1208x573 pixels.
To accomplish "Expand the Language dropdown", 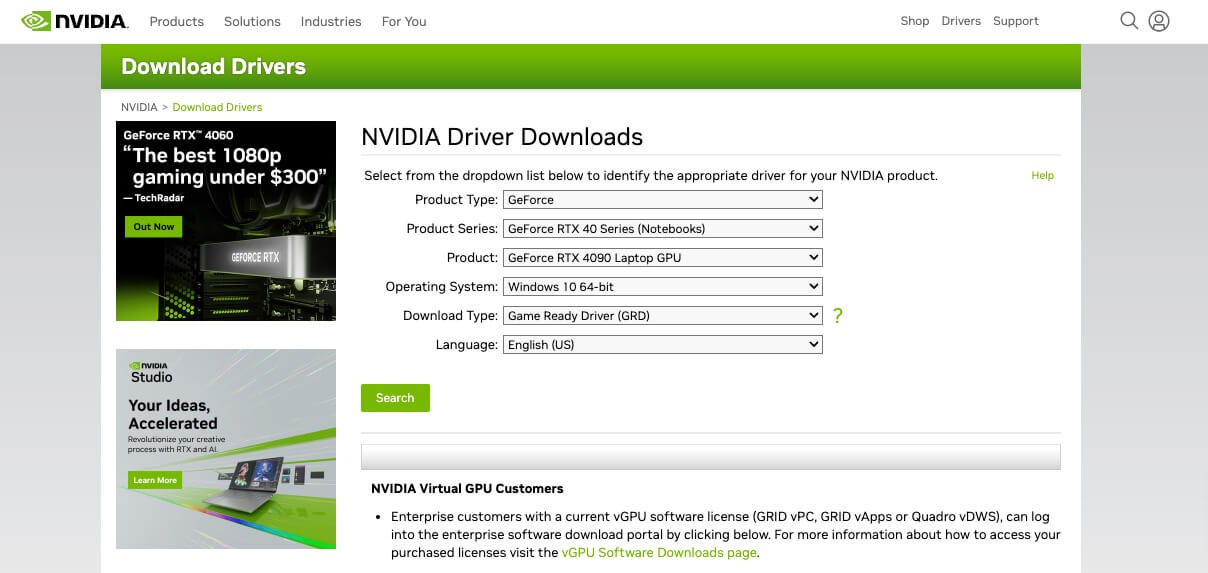I will (662, 345).
